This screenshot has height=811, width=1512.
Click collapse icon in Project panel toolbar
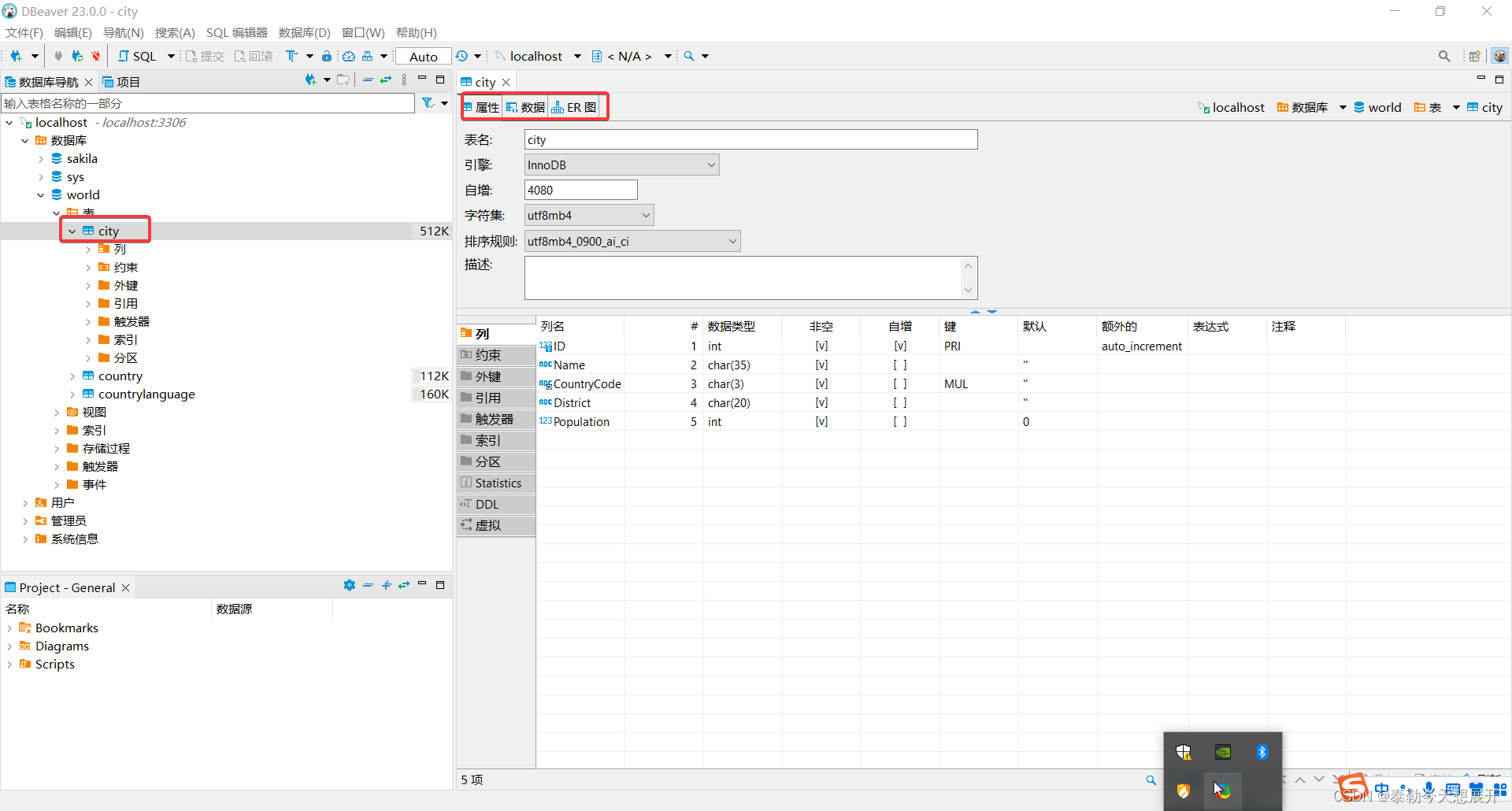tap(368, 585)
